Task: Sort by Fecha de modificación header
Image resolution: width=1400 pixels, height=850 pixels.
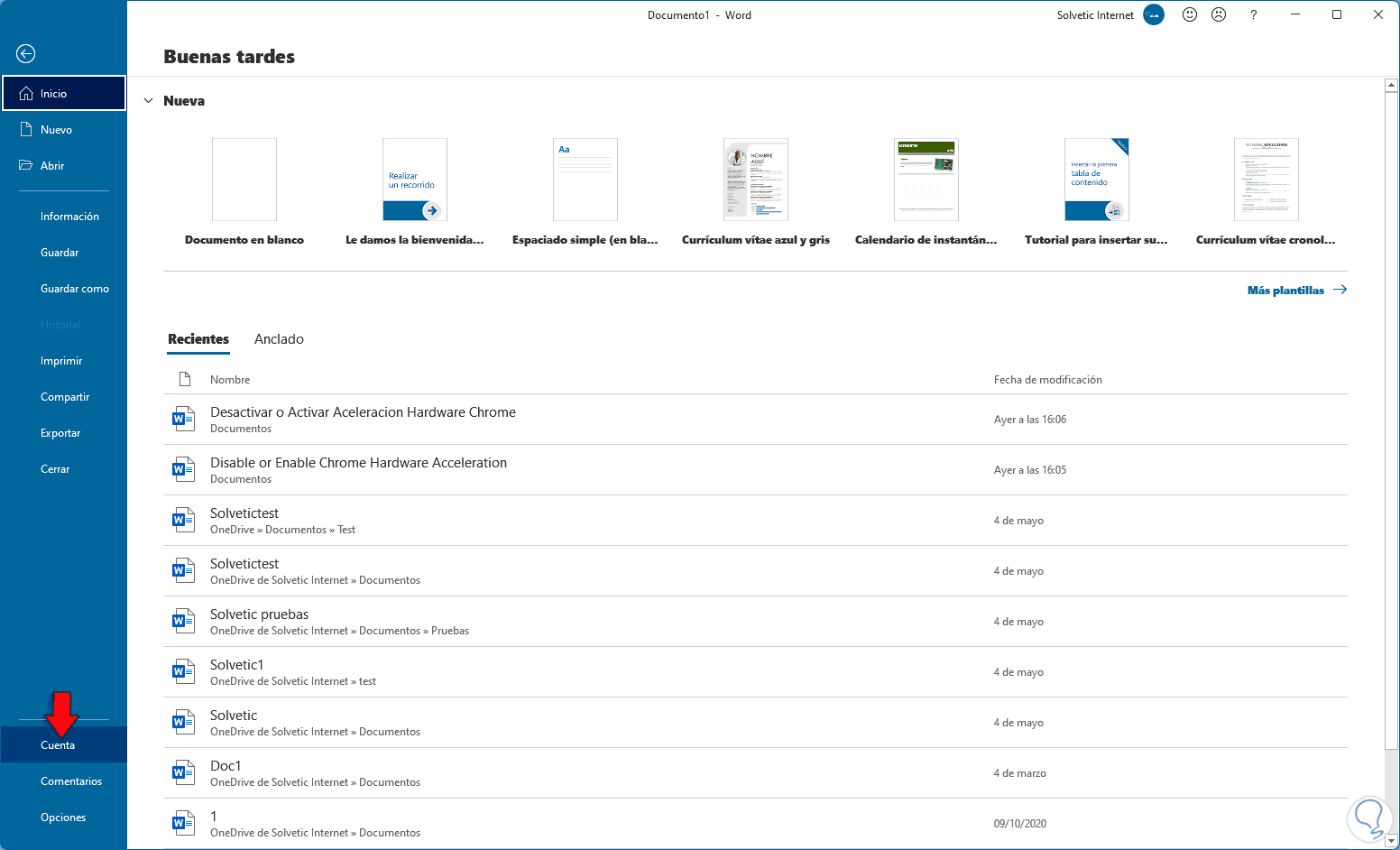Action: [1047, 380]
